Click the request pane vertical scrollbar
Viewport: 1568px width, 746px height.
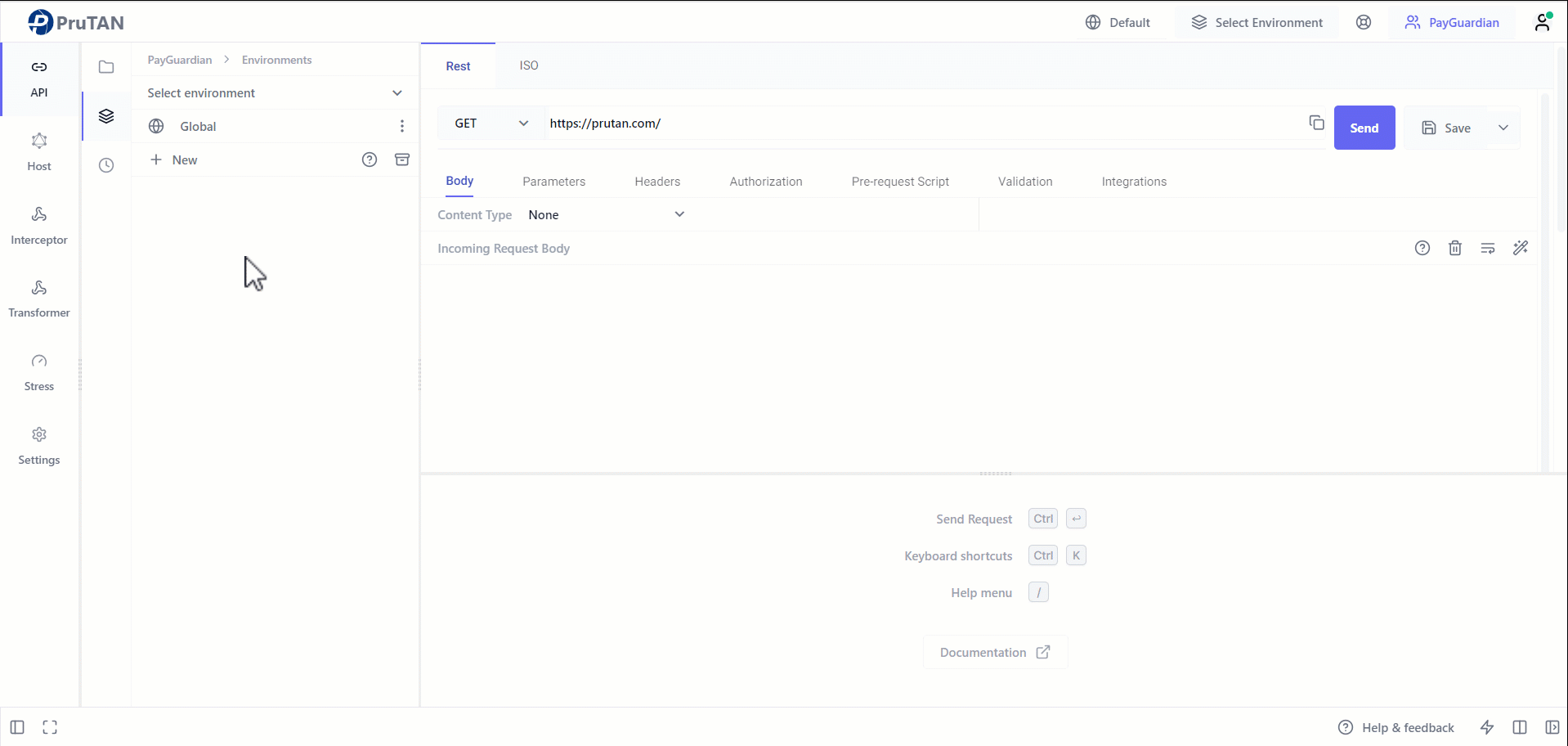tap(1545, 282)
